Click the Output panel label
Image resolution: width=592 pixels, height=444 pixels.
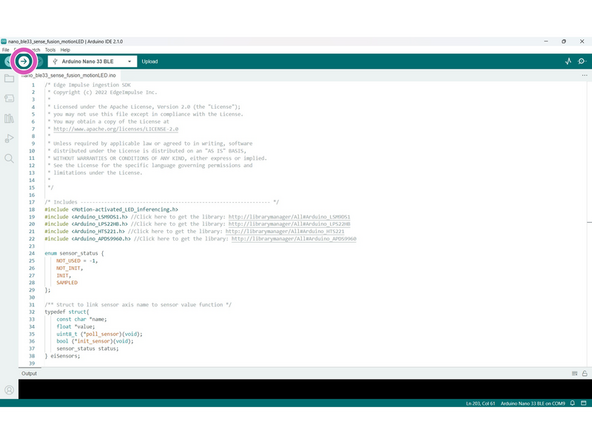29,373
